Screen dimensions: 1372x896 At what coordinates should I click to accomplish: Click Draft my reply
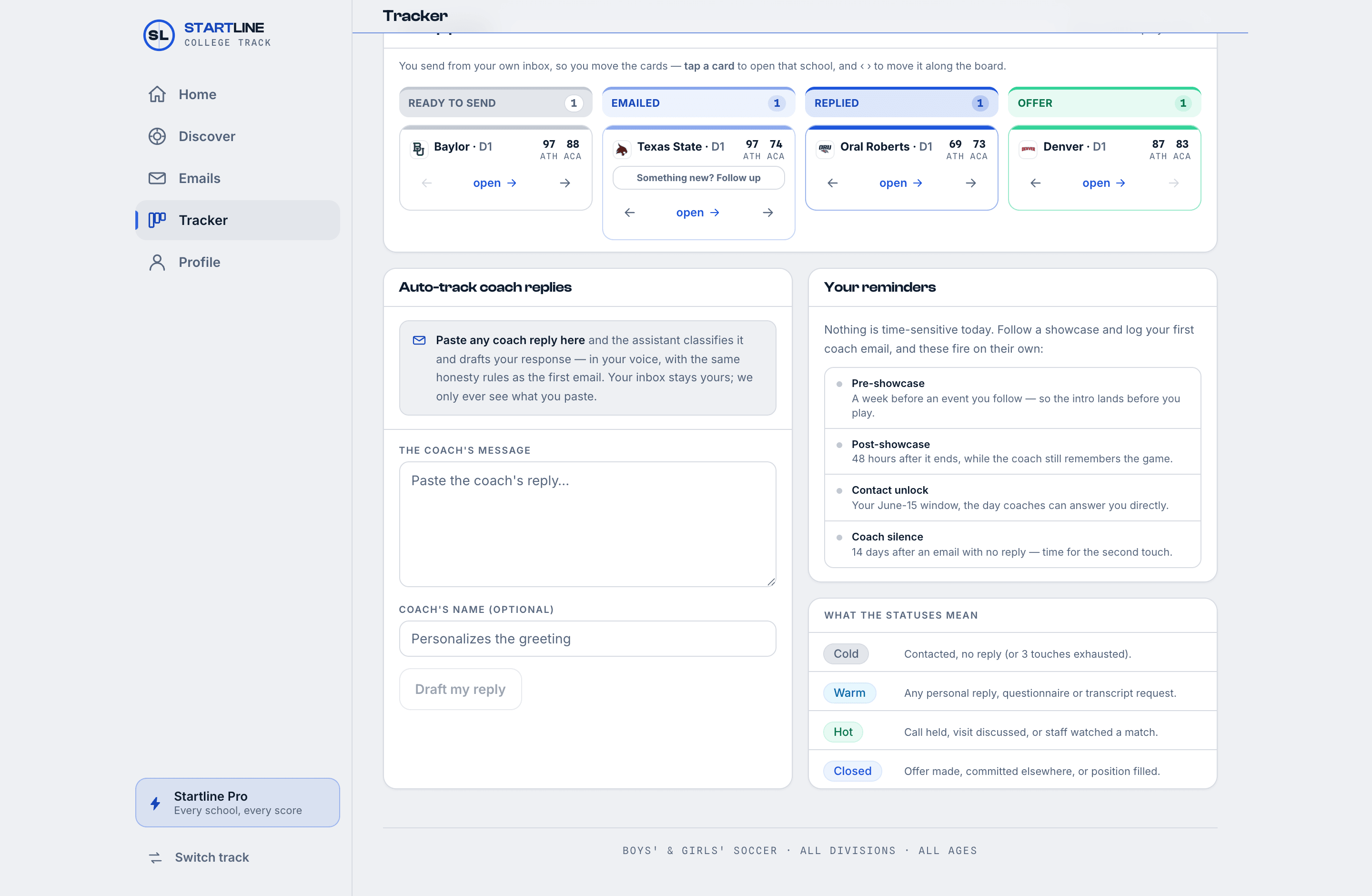pyautogui.click(x=460, y=689)
